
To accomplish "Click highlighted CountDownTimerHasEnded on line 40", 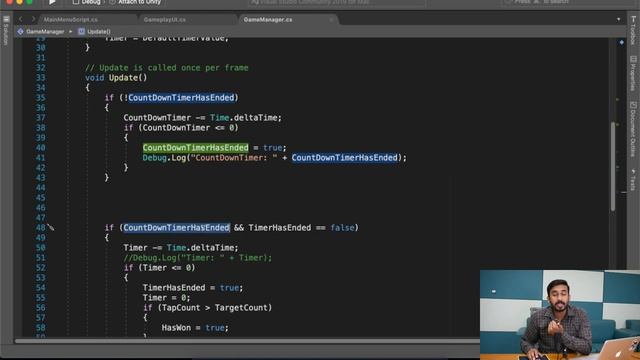I will pyautogui.click(x=196, y=147).
